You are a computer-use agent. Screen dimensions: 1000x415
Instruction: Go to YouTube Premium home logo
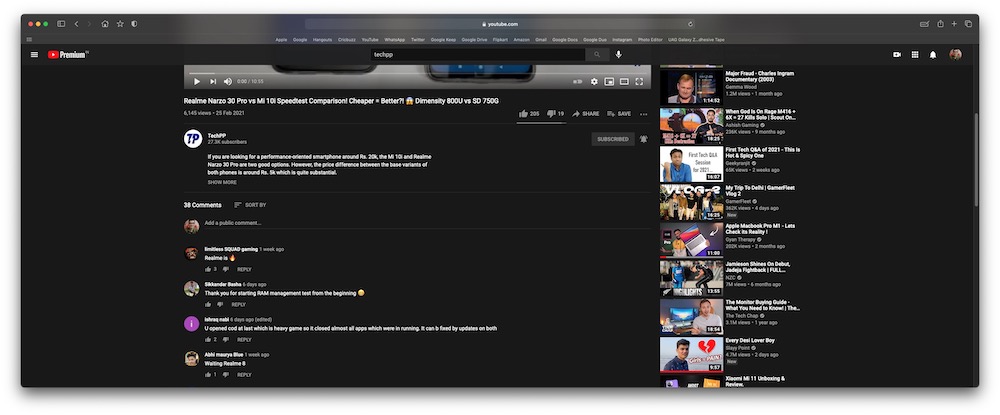tap(68, 55)
